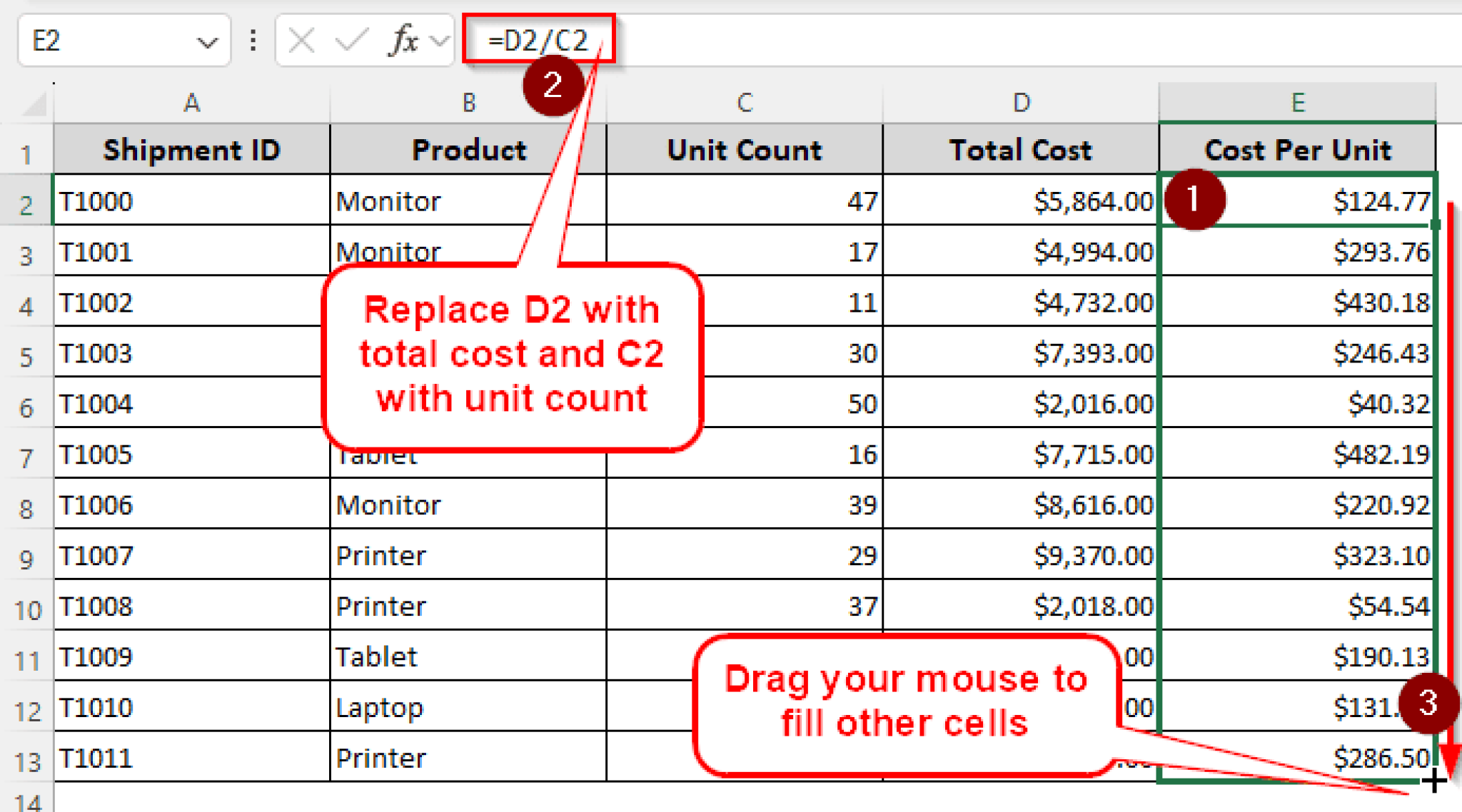The height and width of the screenshot is (812, 1462).
Task: Click the row 13 header number
Action: [27, 758]
